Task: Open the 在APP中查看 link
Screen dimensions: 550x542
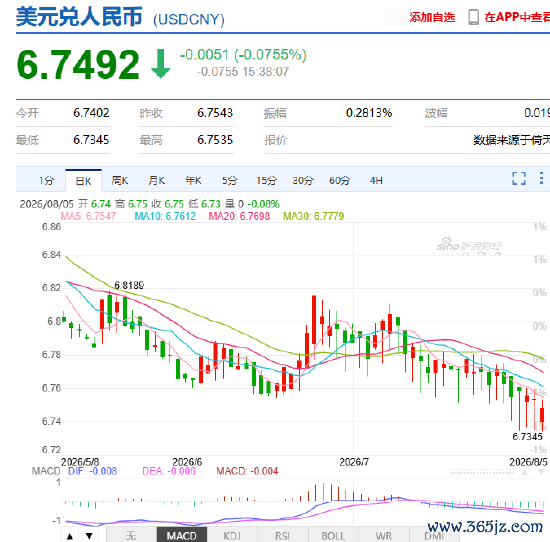Action: [517, 17]
